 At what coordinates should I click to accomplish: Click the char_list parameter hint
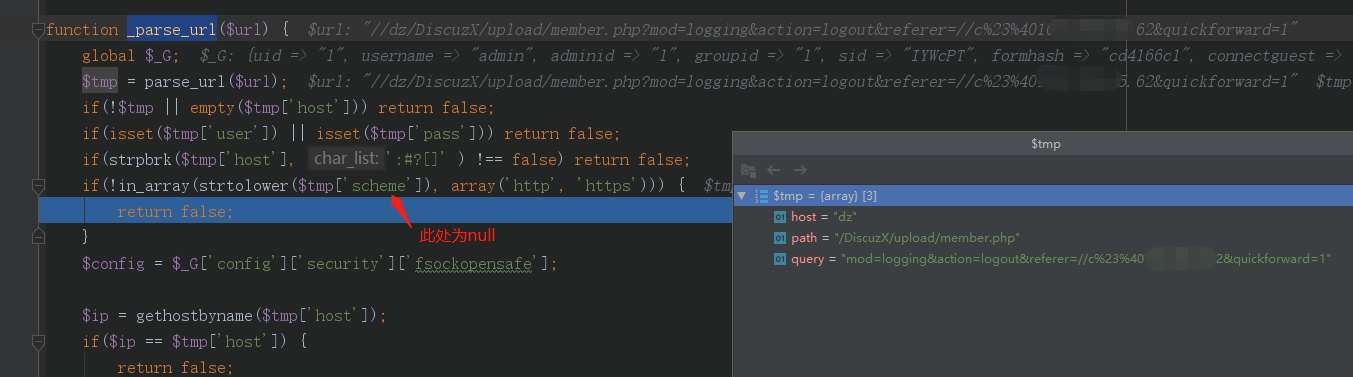tap(346, 159)
